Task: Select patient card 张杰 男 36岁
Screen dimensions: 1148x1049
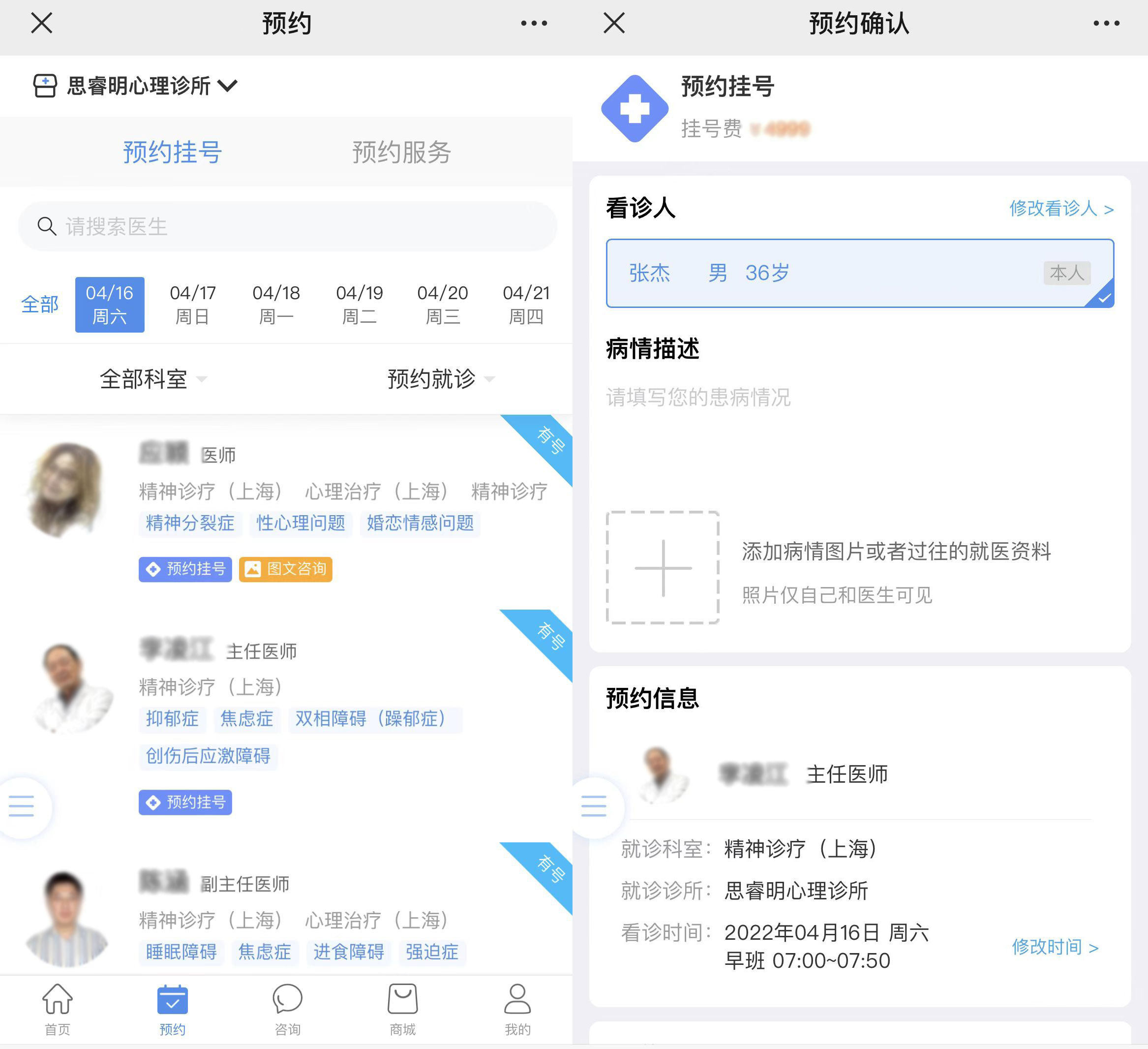Action: (x=859, y=274)
